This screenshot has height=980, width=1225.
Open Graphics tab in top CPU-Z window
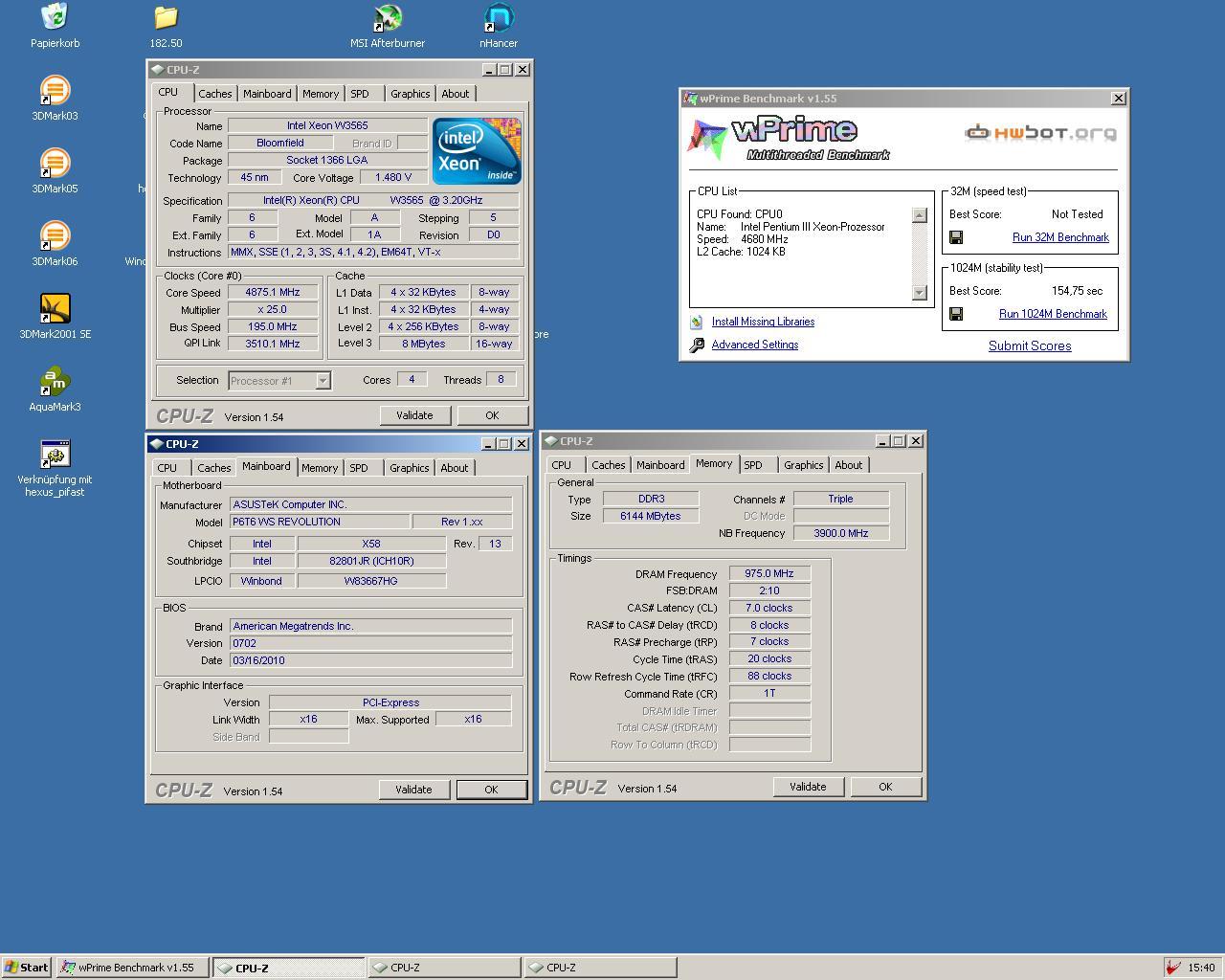411,94
